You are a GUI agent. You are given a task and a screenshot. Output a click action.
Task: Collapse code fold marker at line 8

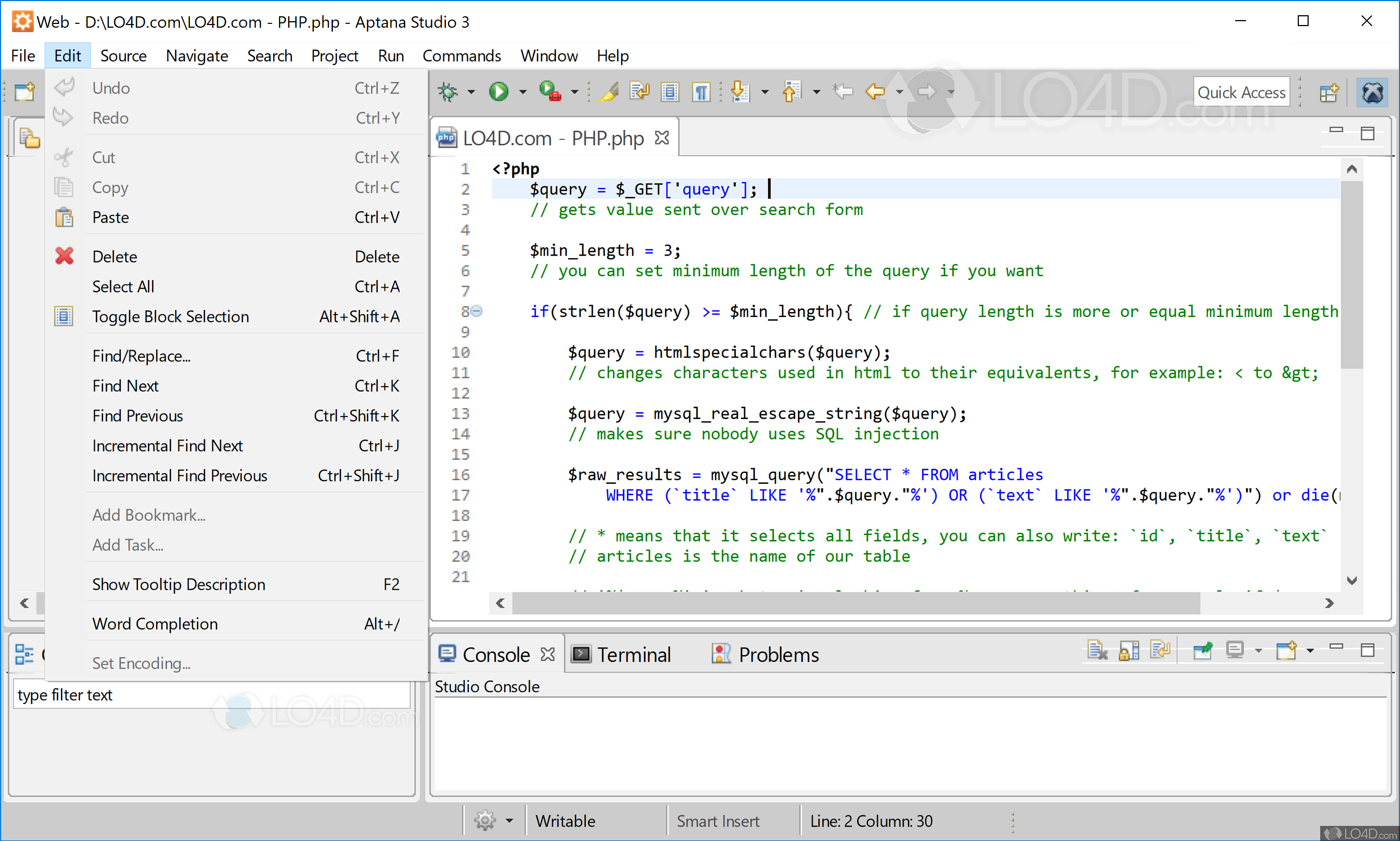[x=477, y=311]
